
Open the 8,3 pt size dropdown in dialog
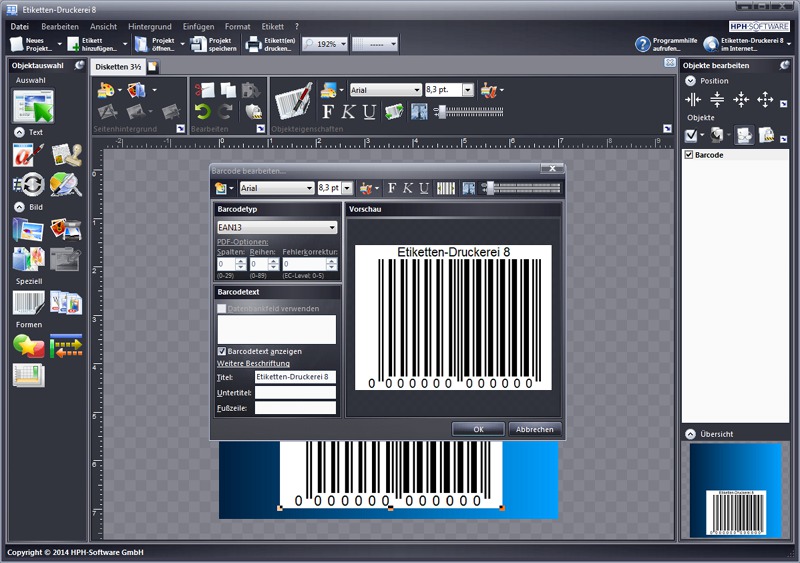pyautogui.click(x=347, y=188)
